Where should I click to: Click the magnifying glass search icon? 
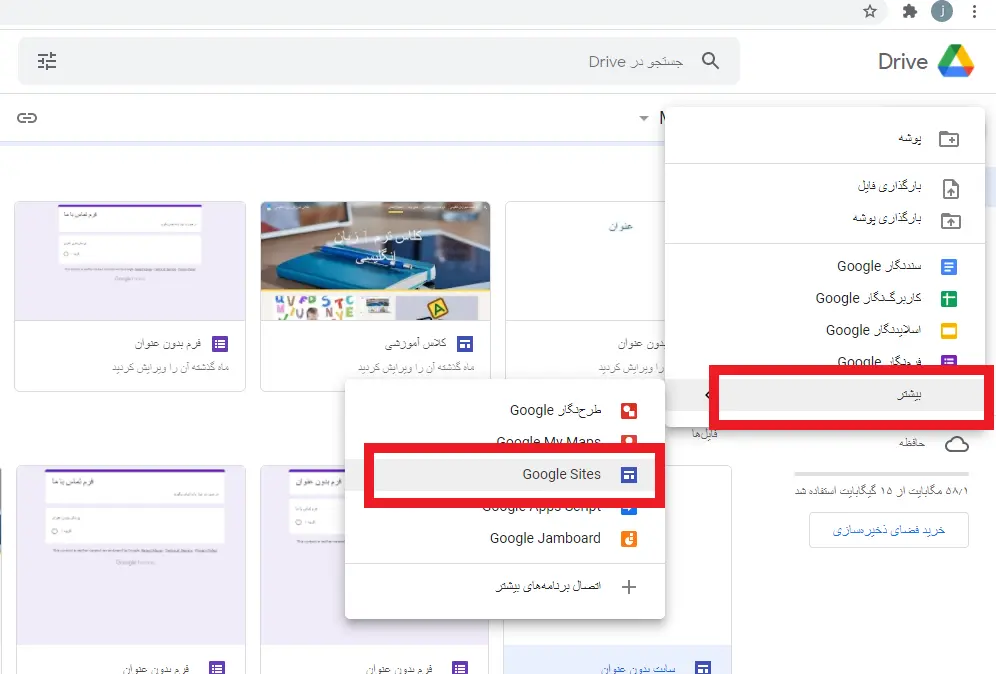pos(710,61)
